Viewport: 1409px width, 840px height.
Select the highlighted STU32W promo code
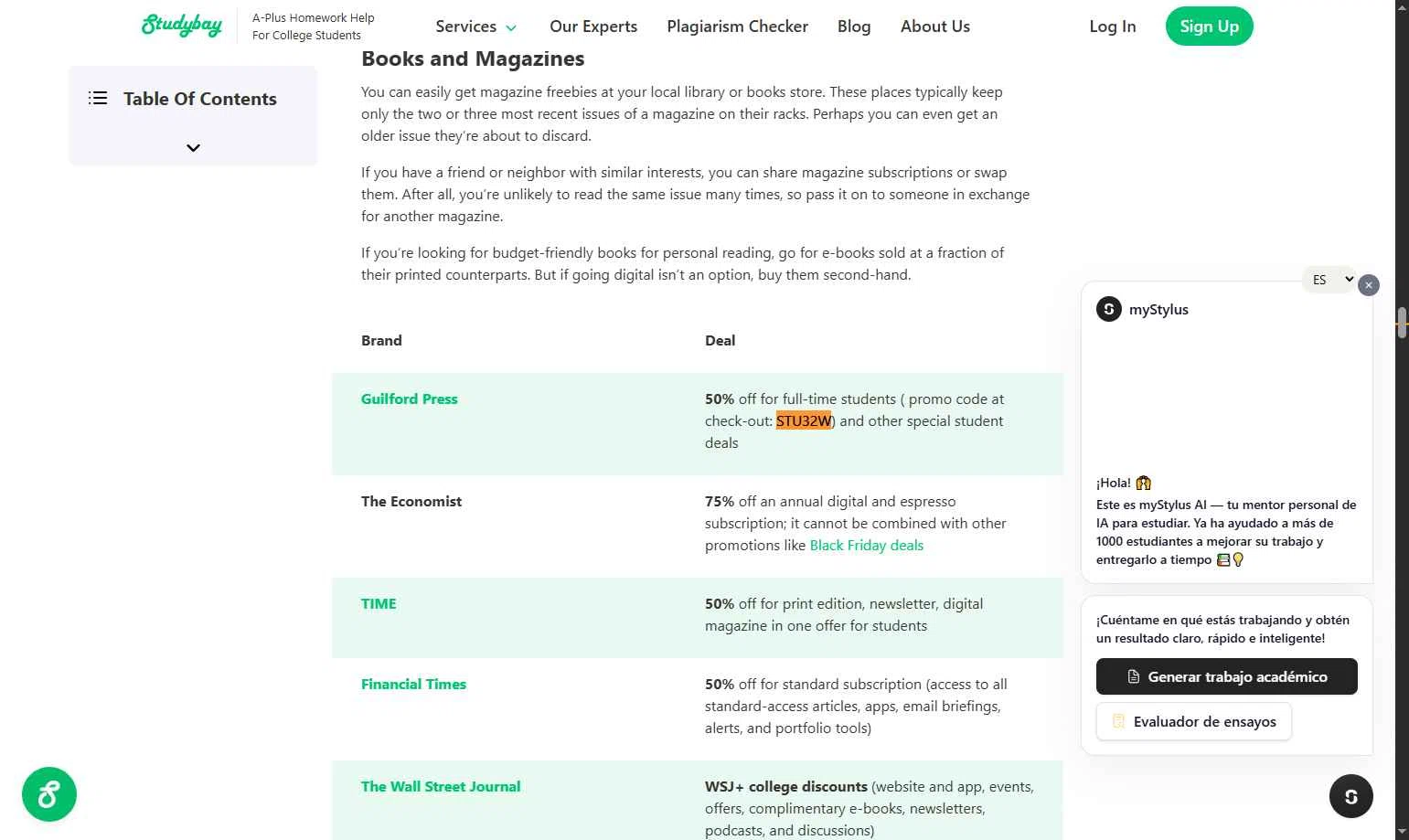pyautogui.click(x=804, y=420)
